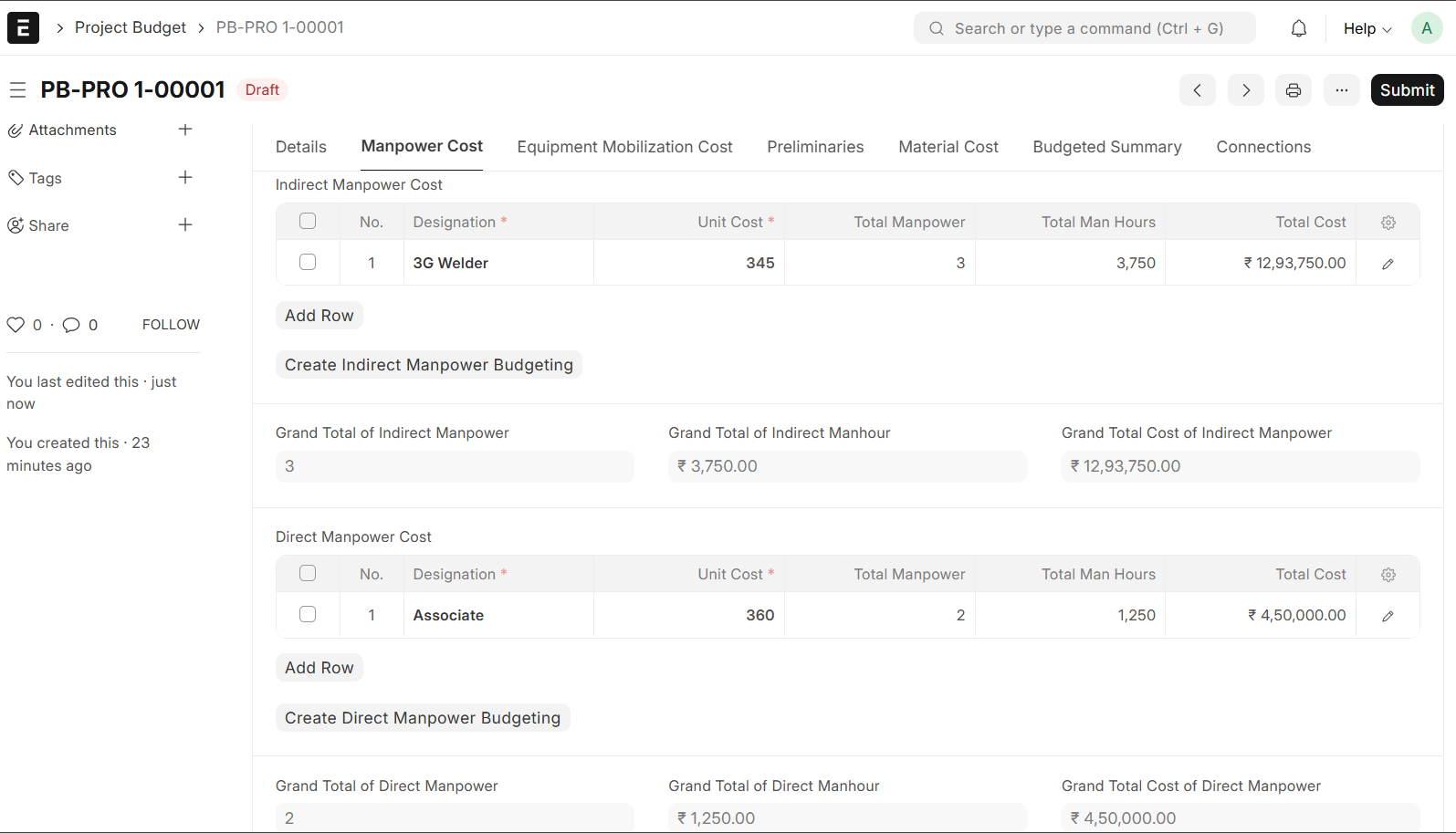Screen dimensions: 1456x833
Task: Edit the 3G Welder row pencil icon
Action: pyautogui.click(x=1388, y=264)
